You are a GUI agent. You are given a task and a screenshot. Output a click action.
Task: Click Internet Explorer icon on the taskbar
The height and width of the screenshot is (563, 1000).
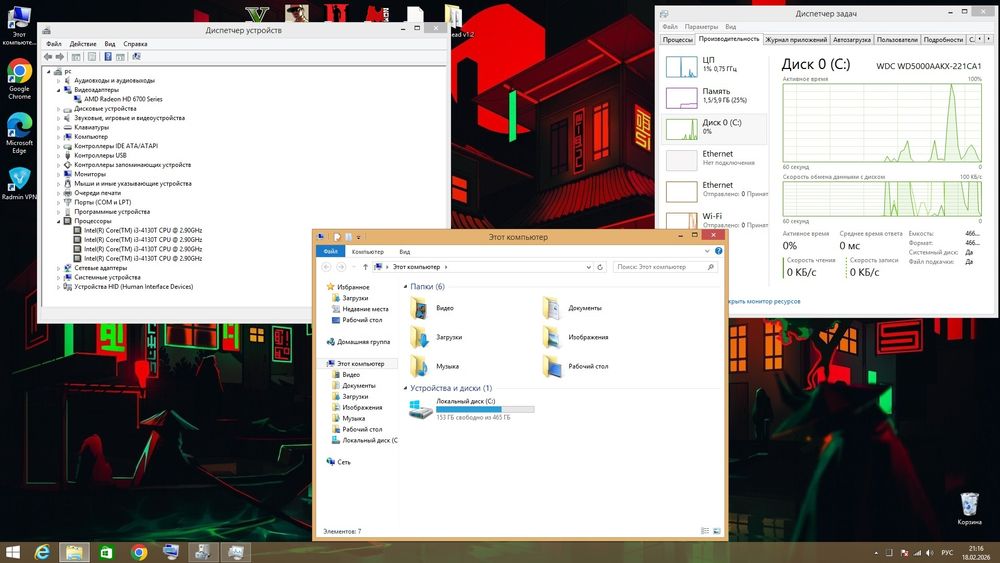click(41, 552)
